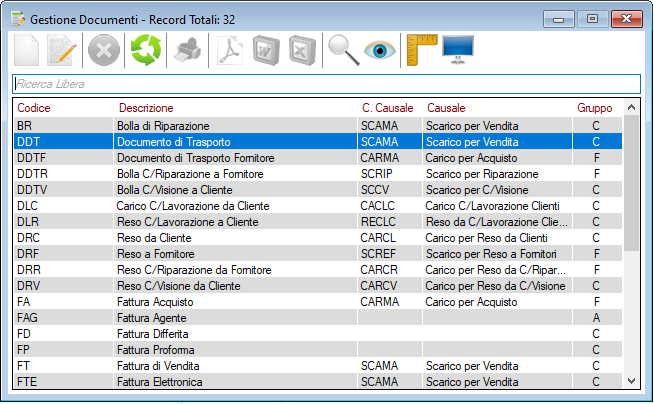Sort by the Gruppo column header

pyautogui.click(x=594, y=108)
